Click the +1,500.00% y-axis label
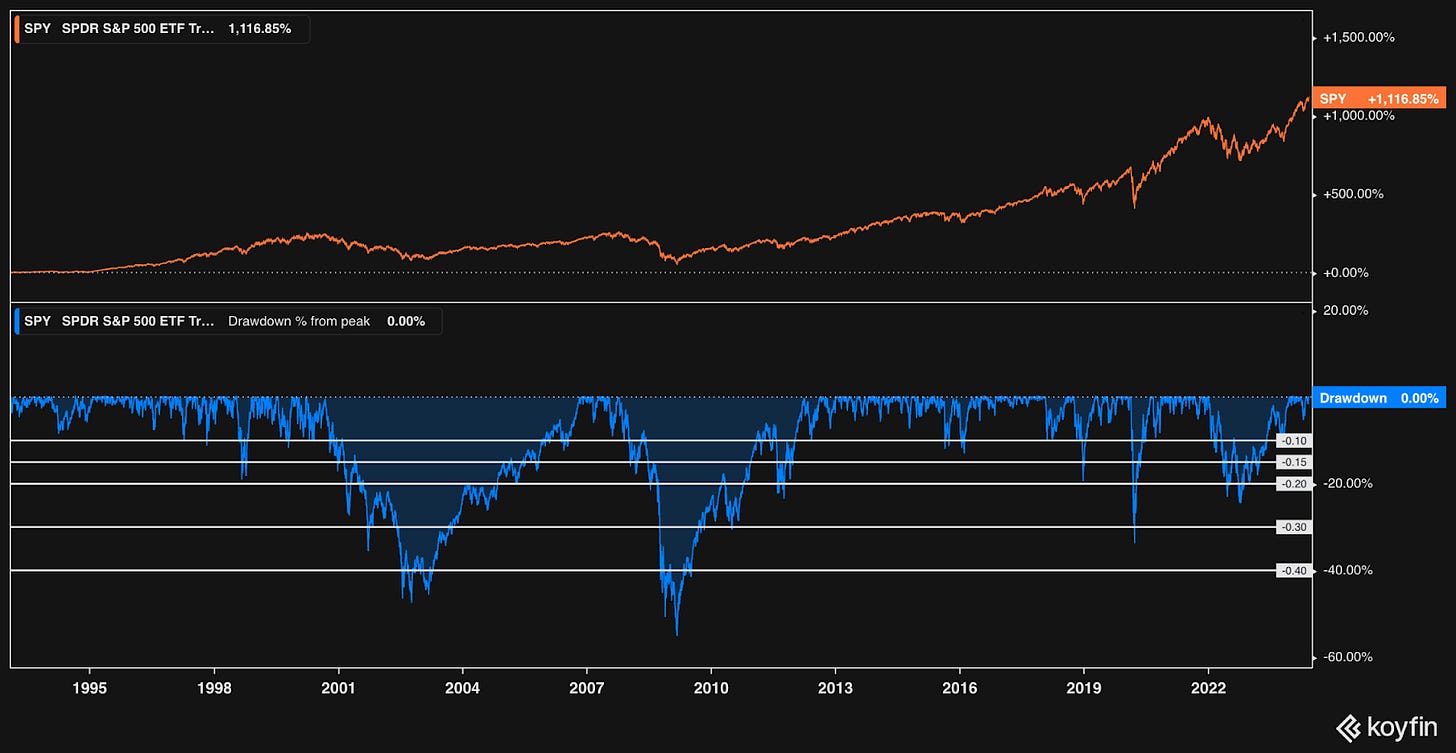1456x753 pixels. point(1358,37)
